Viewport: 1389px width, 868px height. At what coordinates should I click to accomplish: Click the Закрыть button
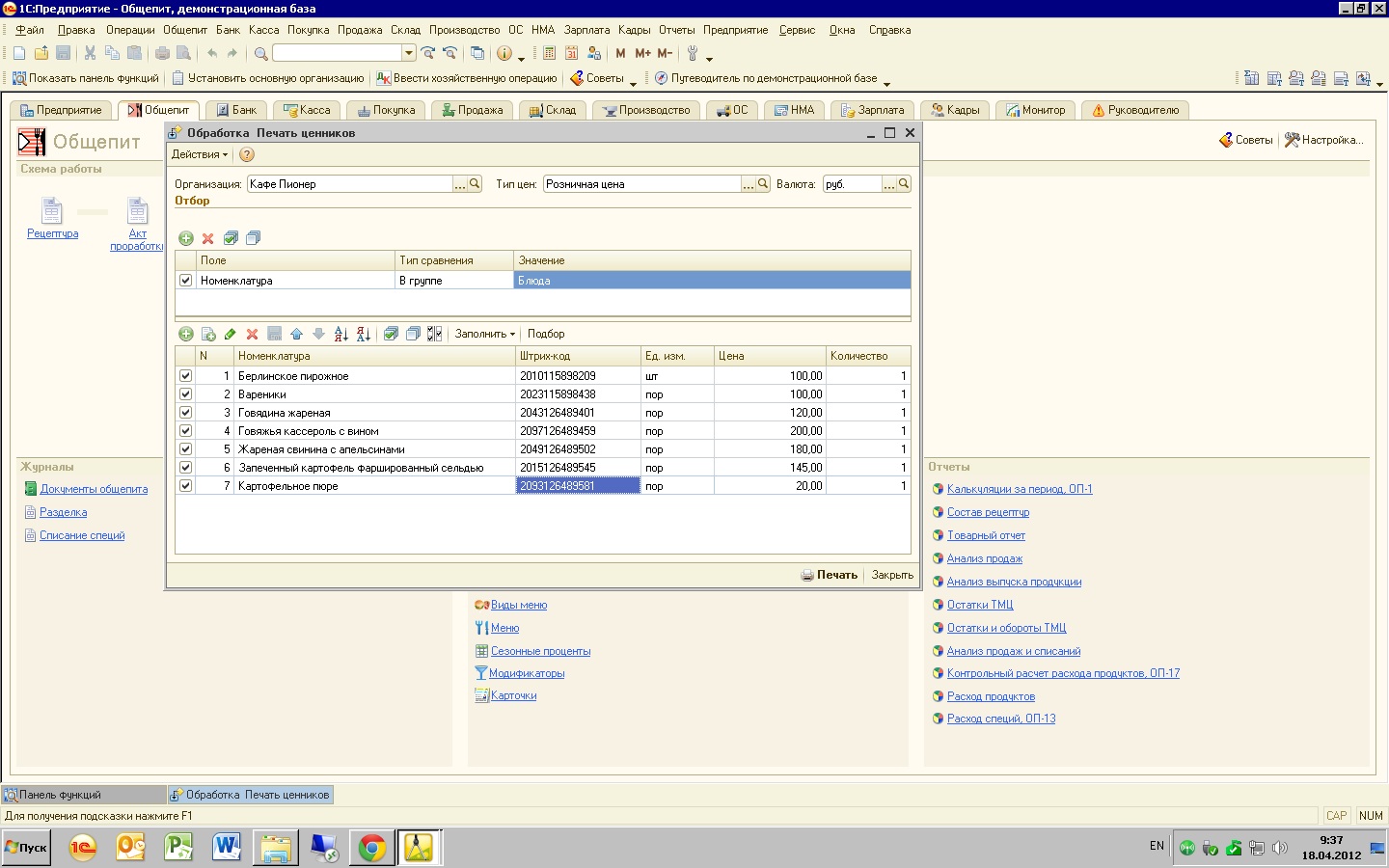[x=892, y=575]
